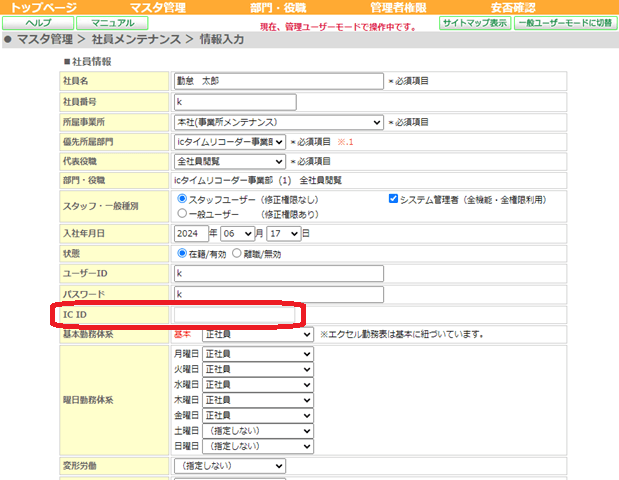
Task: Go to the 安否確認 menu
Action: [513, 8]
